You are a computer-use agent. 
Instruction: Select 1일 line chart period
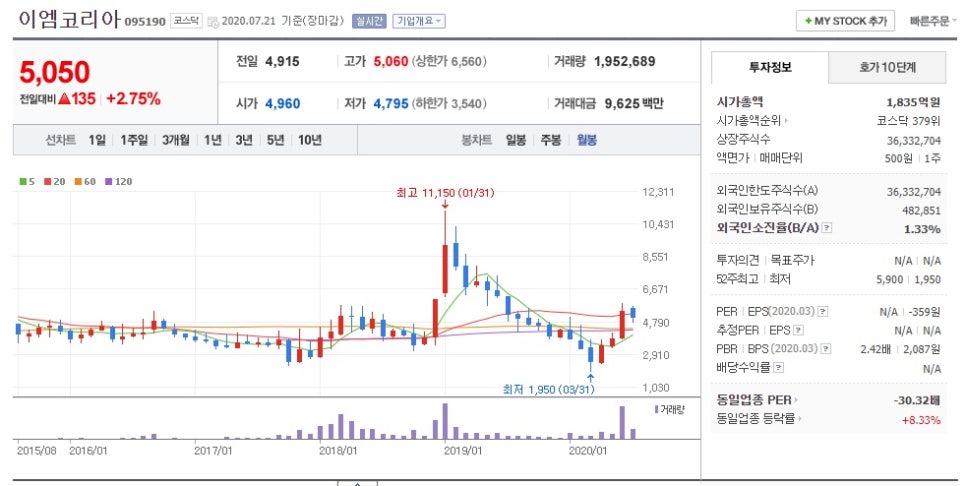pos(97,140)
